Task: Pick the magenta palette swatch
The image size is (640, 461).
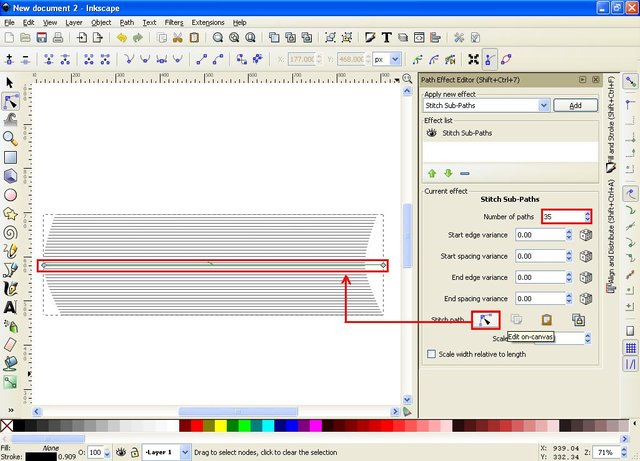Action: pyautogui.click(x=316, y=426)
